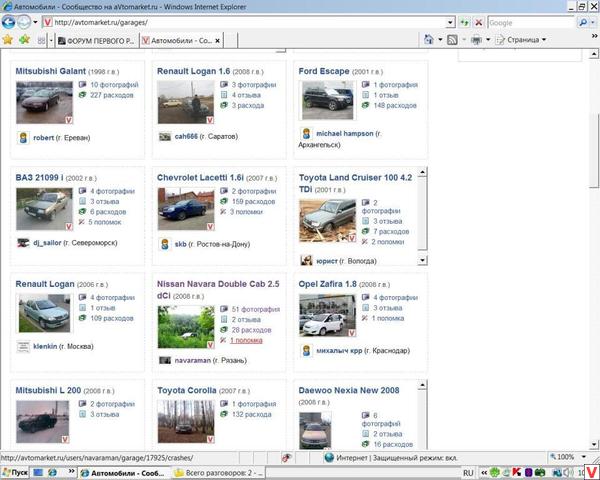Viewport: 600px width, 480px height.
Task: Switch to the ФОРУМ ПЕРВОГО tab
Action: (x=97, y=41)
